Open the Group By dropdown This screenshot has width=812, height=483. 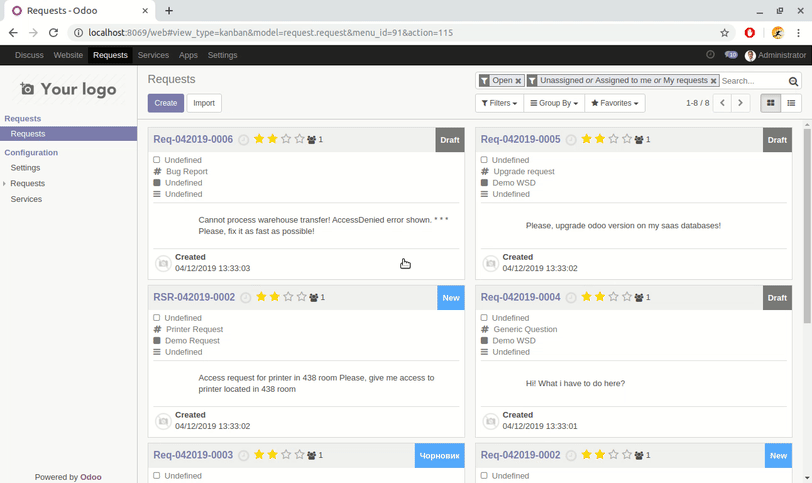pos(554,103)
